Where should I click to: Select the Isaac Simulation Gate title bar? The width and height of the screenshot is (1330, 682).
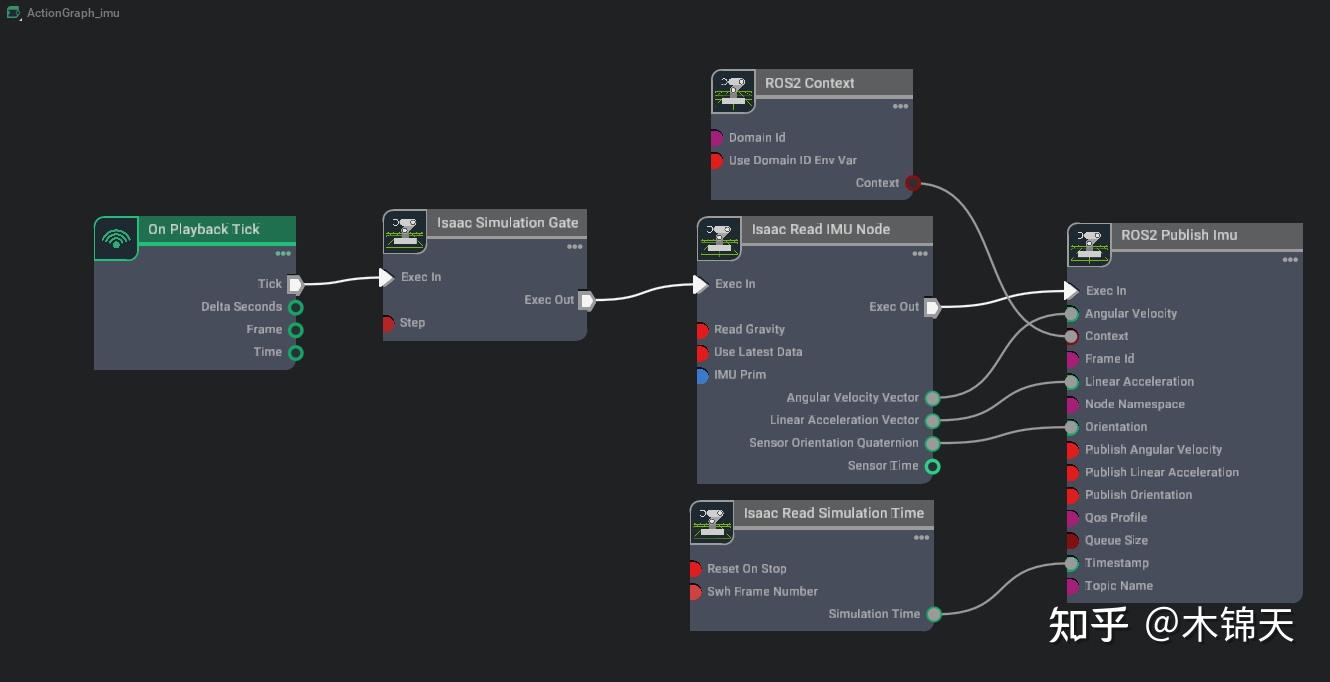[509, 222]
